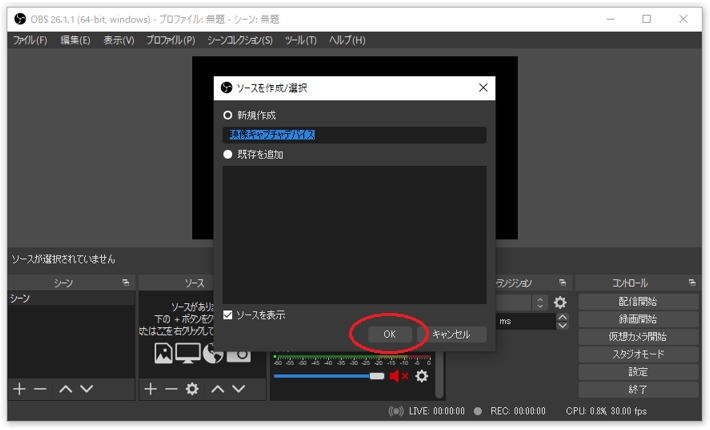Open transition settings gear icon
This screenshot has width=710, height=430.
(x=560, y=302)
